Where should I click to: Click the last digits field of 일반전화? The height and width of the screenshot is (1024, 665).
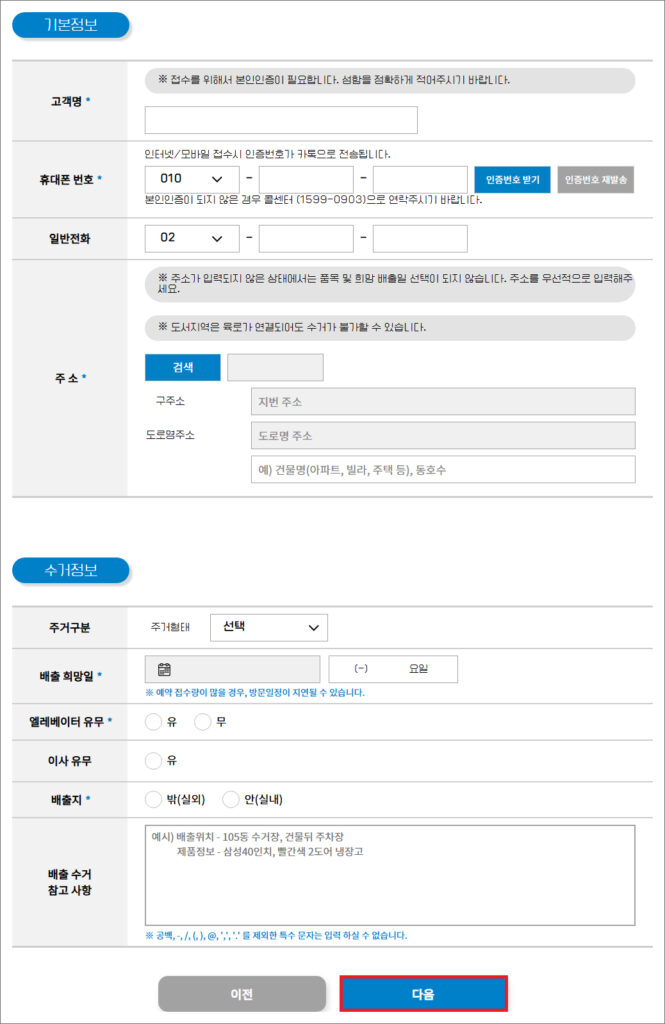point(420,239)
